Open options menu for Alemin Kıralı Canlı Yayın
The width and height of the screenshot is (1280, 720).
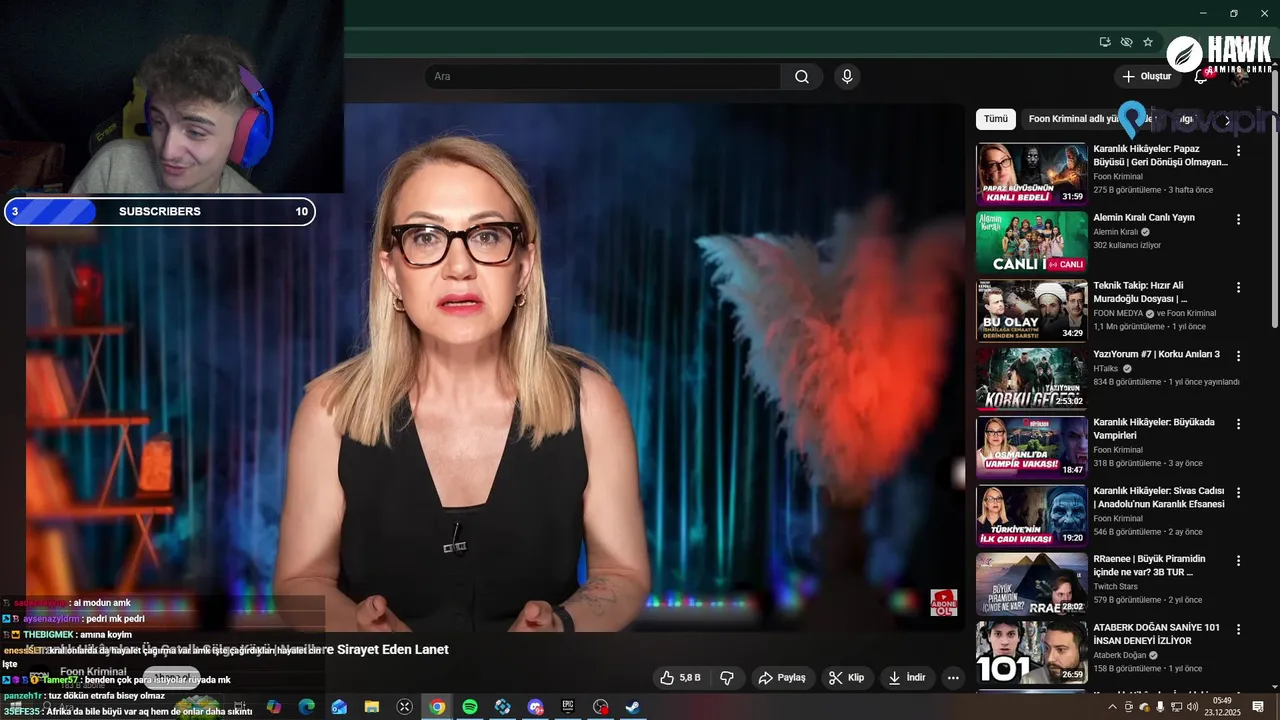click(x=1238, y=219)
